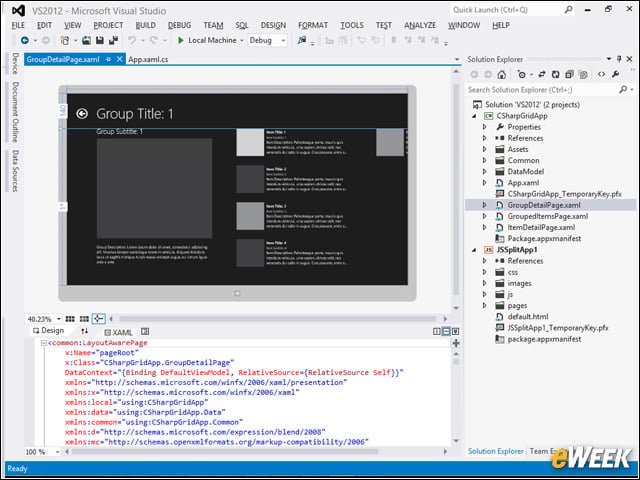This screenshot has width=640, height=480.
Task: Open Properties wrench icon in Solution Explorer
Action: click(616, 74)
